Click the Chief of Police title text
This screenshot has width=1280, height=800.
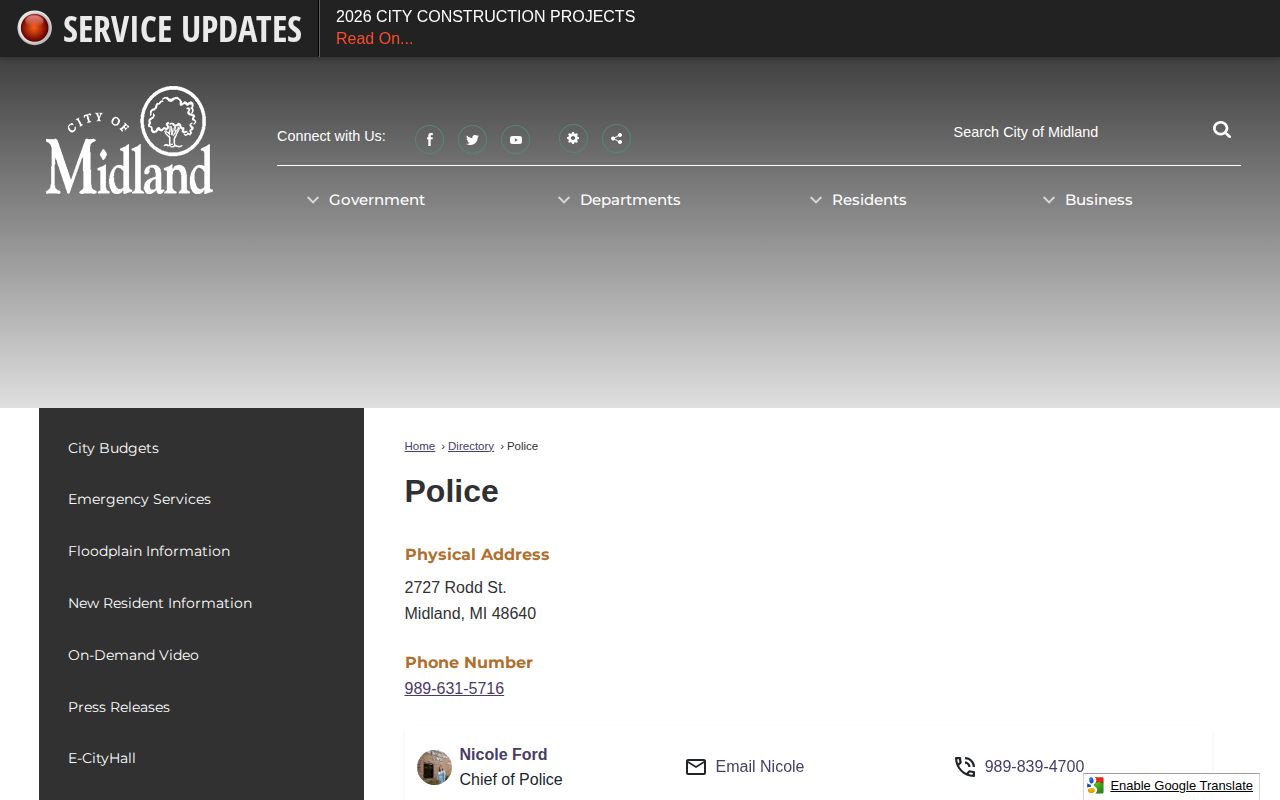pos(511,779)
